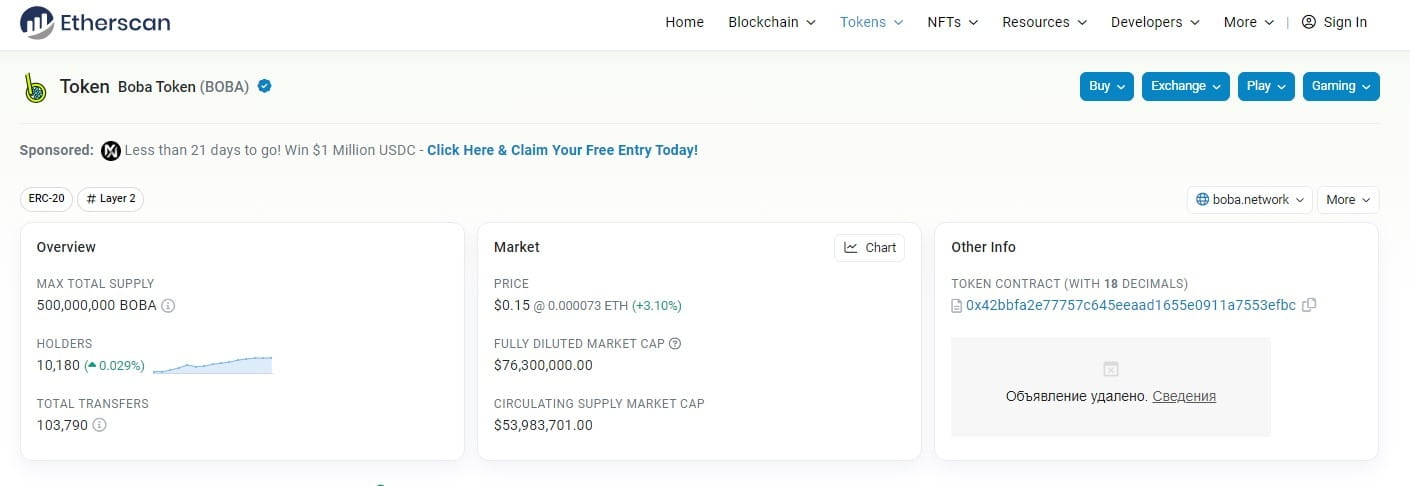1410x486 pixels.
Task: Open the NFTs menu
Action: (x=952, y=22)
